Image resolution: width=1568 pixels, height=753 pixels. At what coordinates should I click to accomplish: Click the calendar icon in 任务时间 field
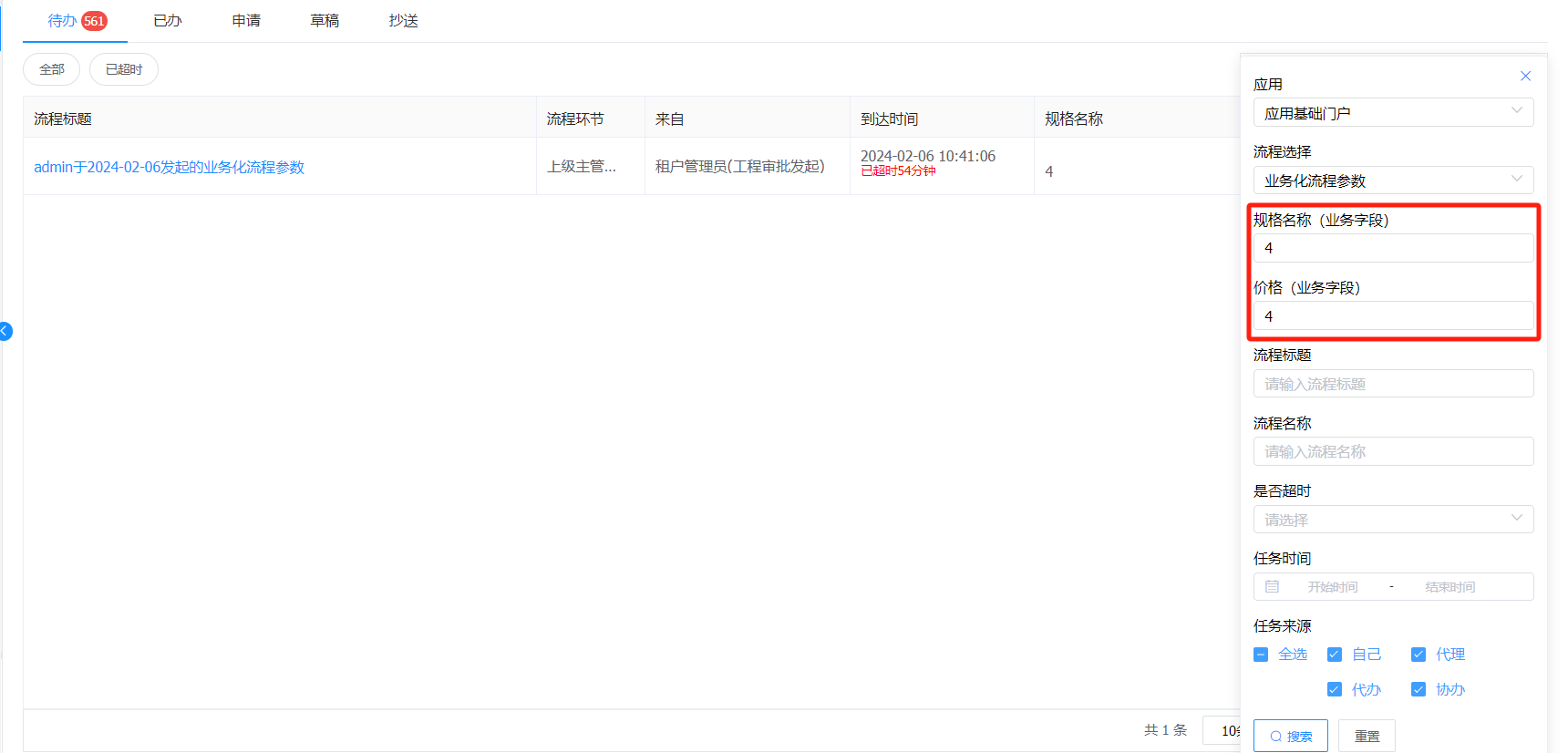pyautogui.click(x=1272, y=587)
